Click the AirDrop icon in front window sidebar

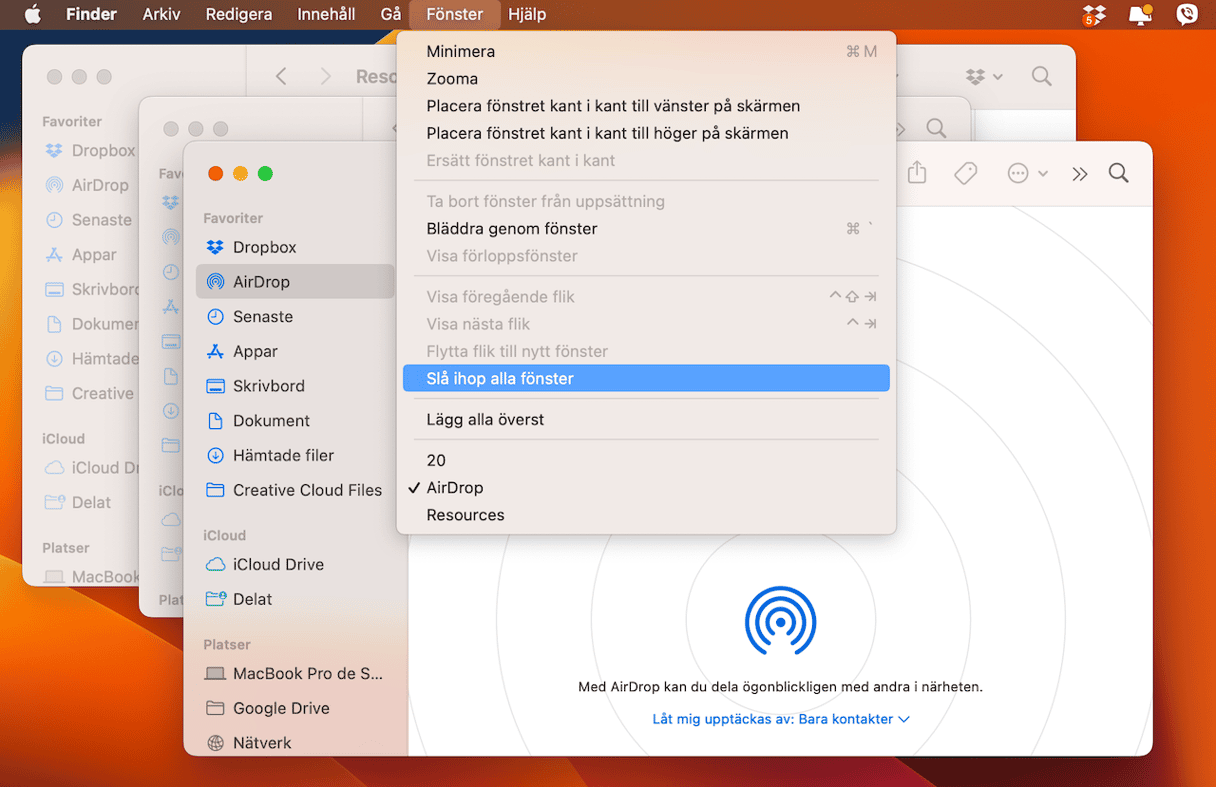tap(214, 282)
